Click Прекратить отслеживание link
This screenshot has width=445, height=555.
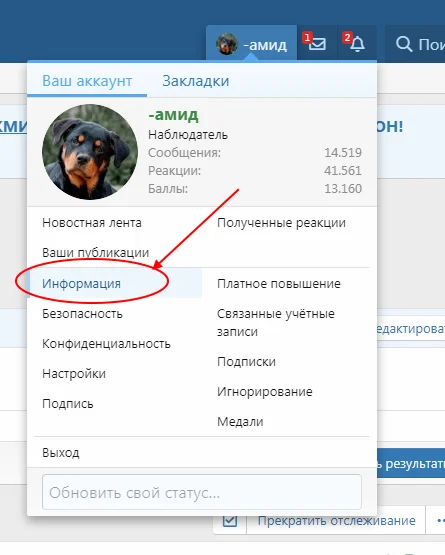pos(336,521)
